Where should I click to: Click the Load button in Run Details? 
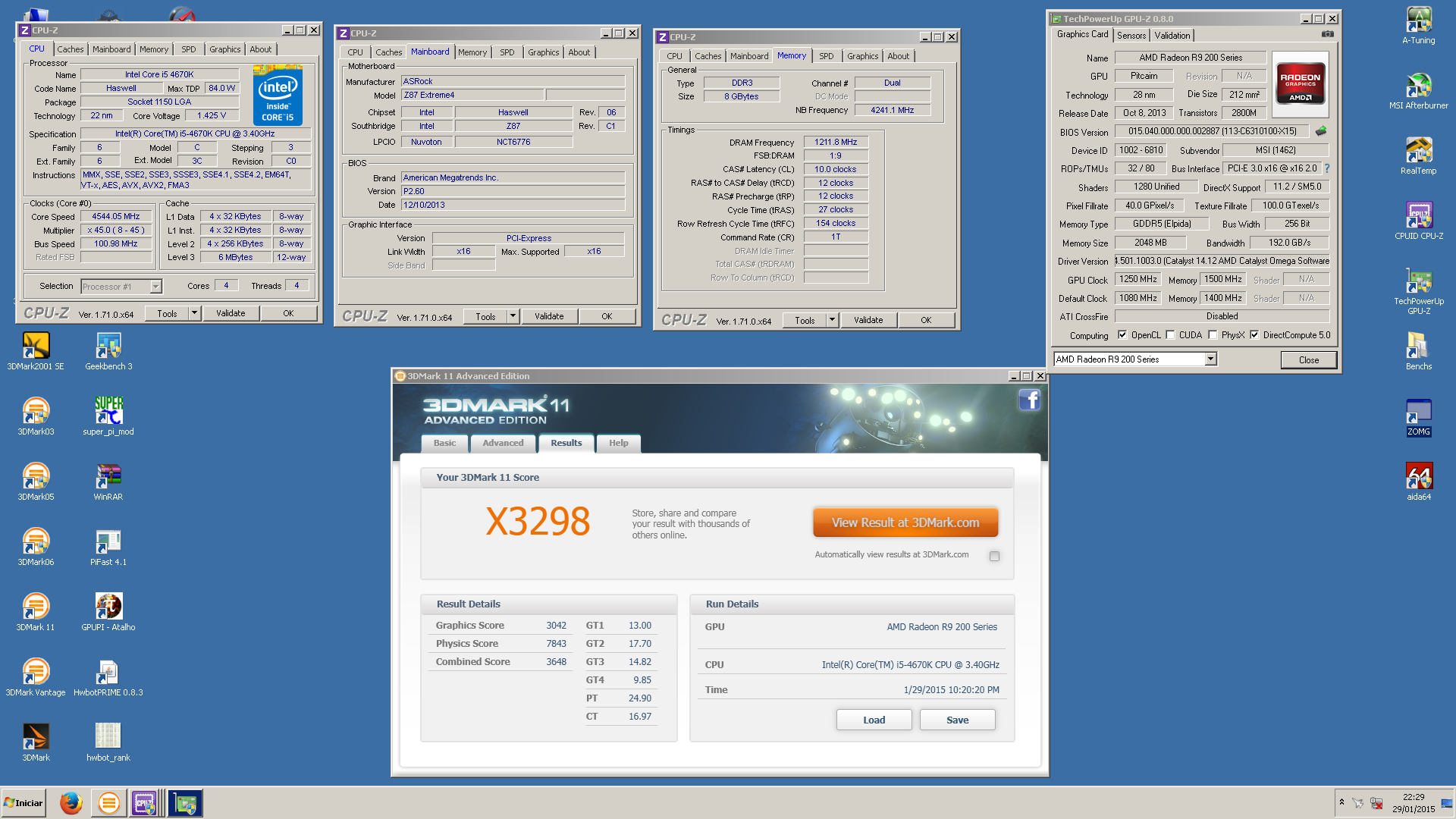coord(874,720)
